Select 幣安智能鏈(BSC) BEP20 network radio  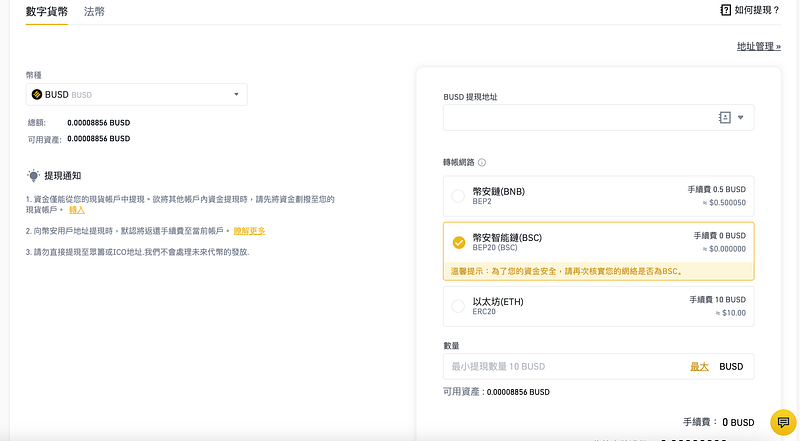[459, 242]
